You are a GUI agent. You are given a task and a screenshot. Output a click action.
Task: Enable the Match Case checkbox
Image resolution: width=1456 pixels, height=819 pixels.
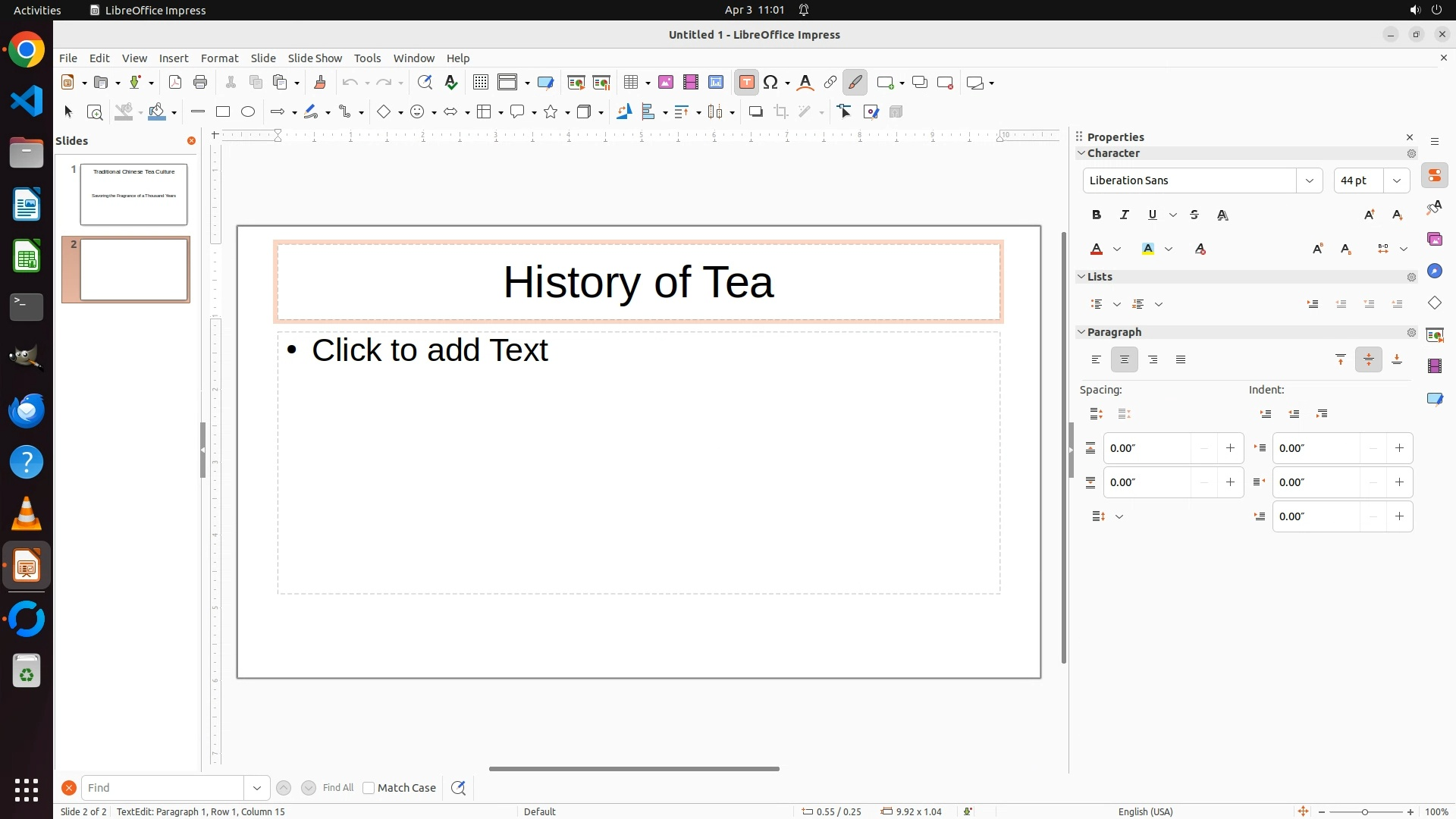tap(369, 788)
